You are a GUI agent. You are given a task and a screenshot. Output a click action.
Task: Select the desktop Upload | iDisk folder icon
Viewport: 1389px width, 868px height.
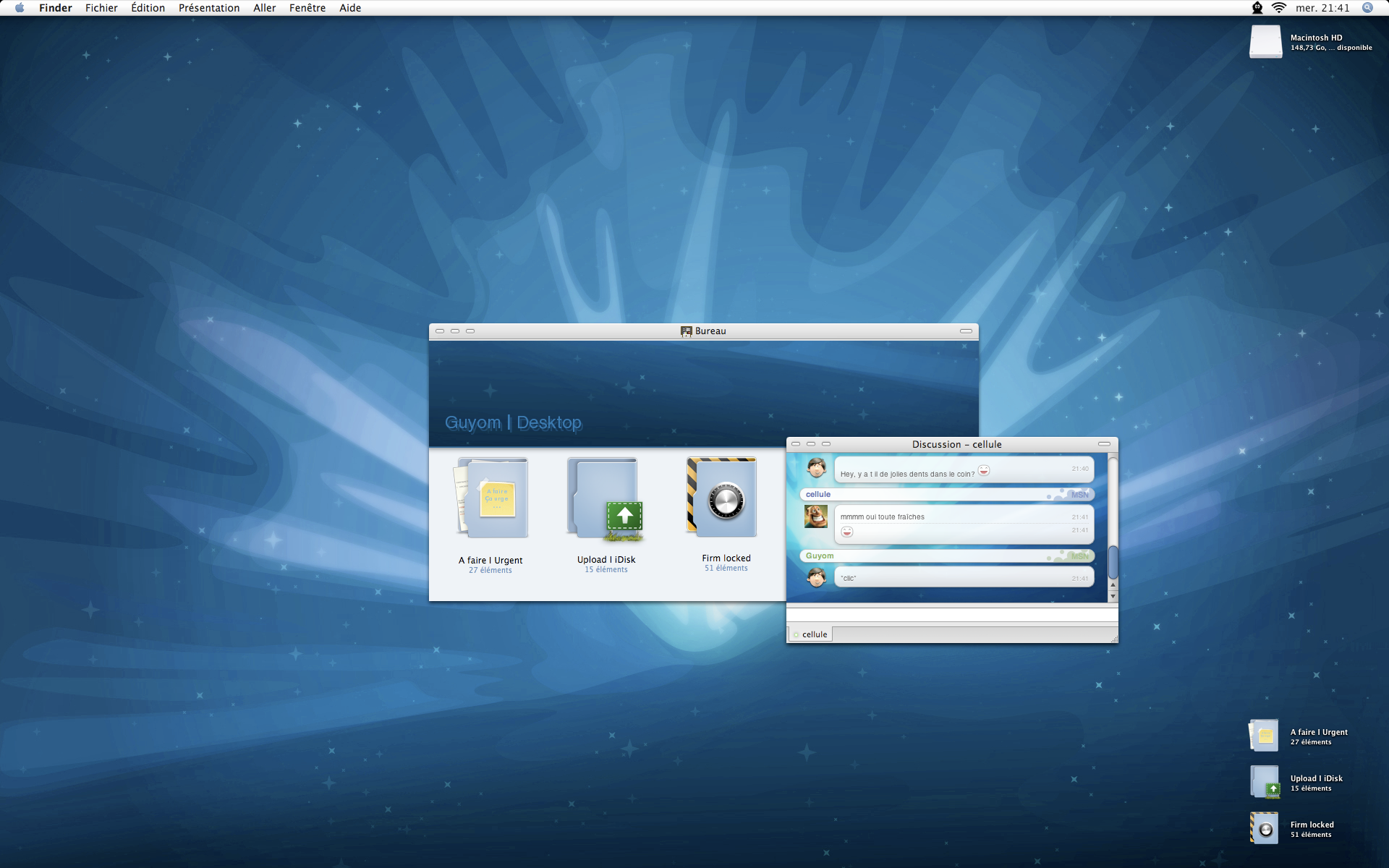(x=1265, y=783)
